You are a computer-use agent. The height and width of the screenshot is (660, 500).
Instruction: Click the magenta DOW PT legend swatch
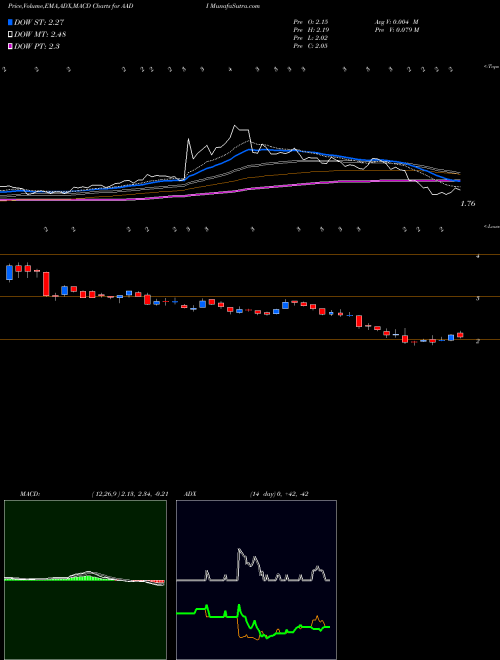point(11,46)
